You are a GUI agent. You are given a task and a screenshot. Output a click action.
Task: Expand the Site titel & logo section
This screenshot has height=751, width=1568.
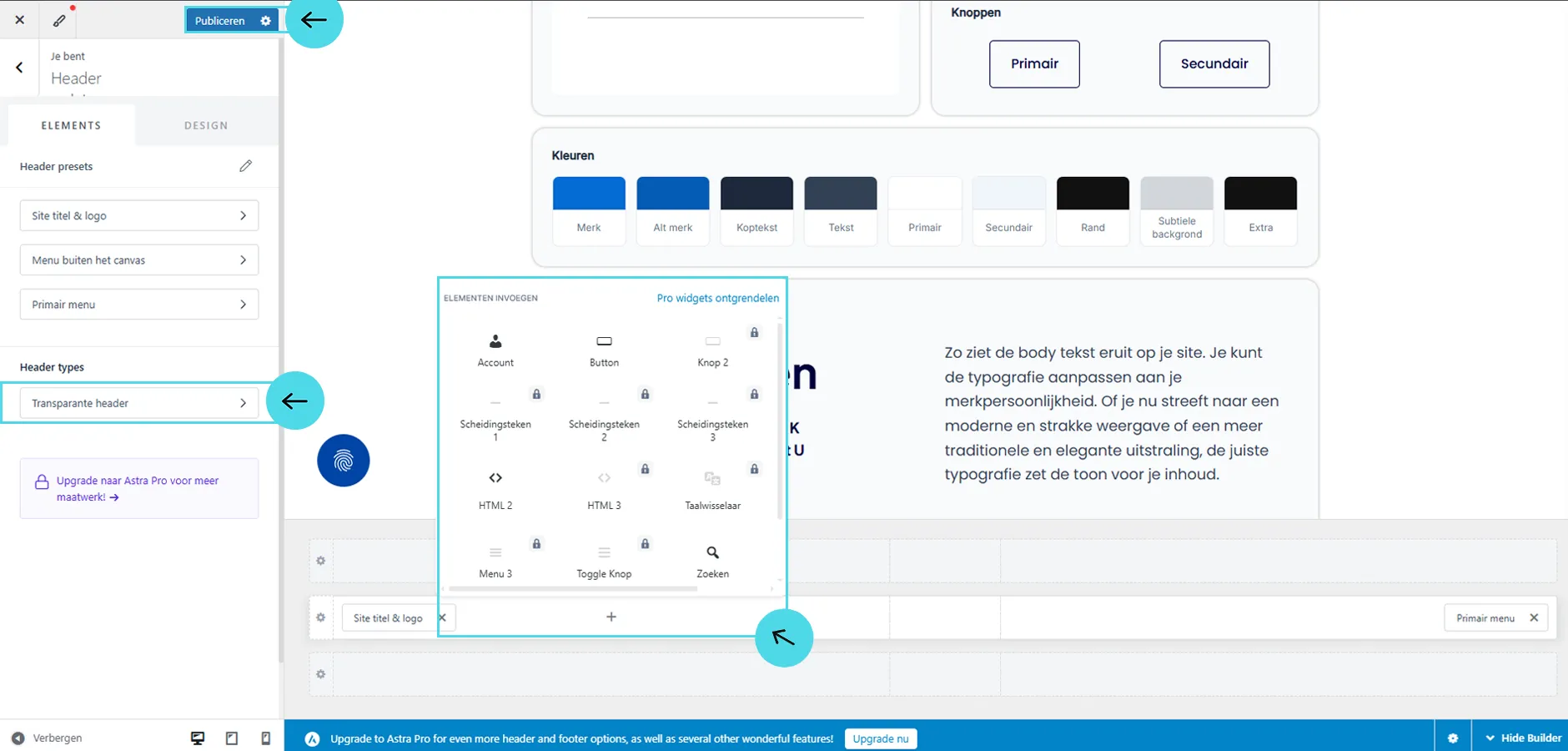coord(139,215)
